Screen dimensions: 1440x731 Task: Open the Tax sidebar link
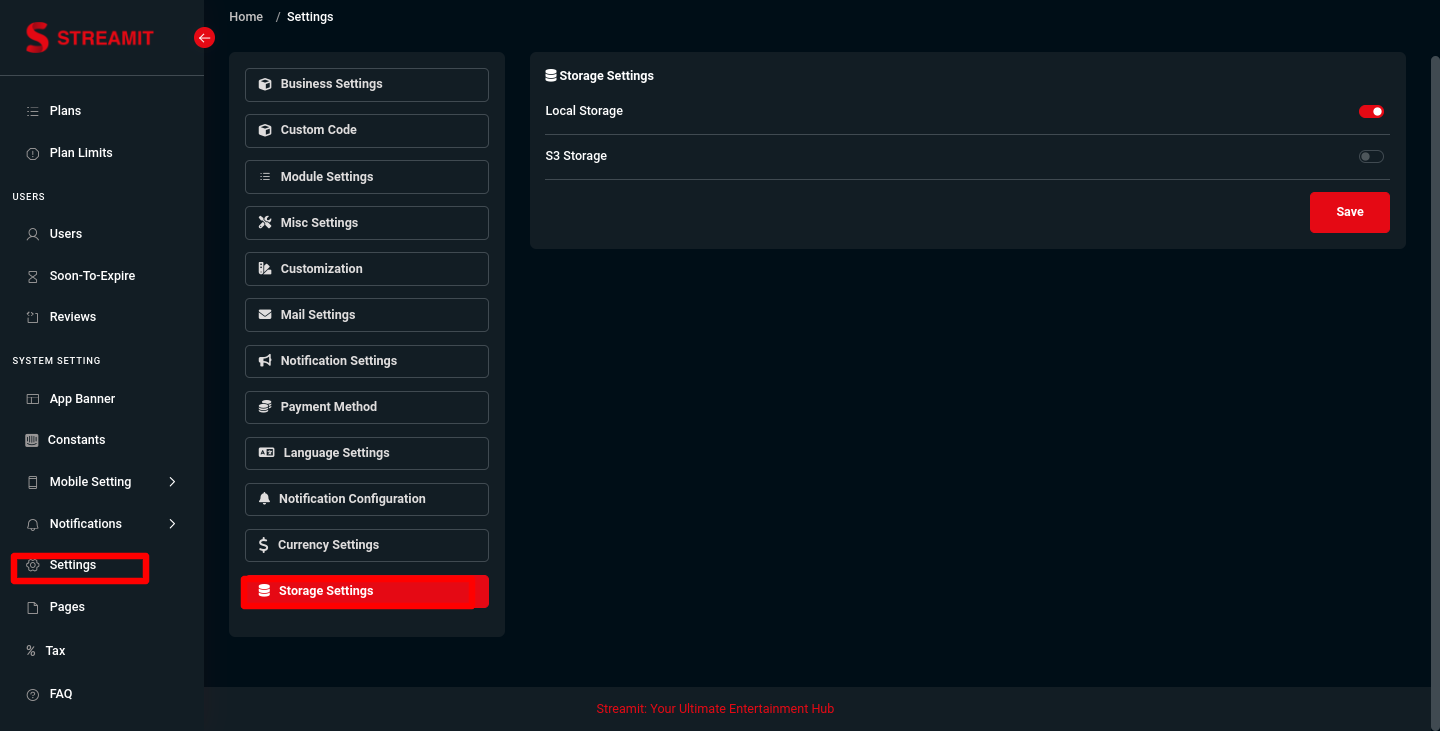(55, 651)
